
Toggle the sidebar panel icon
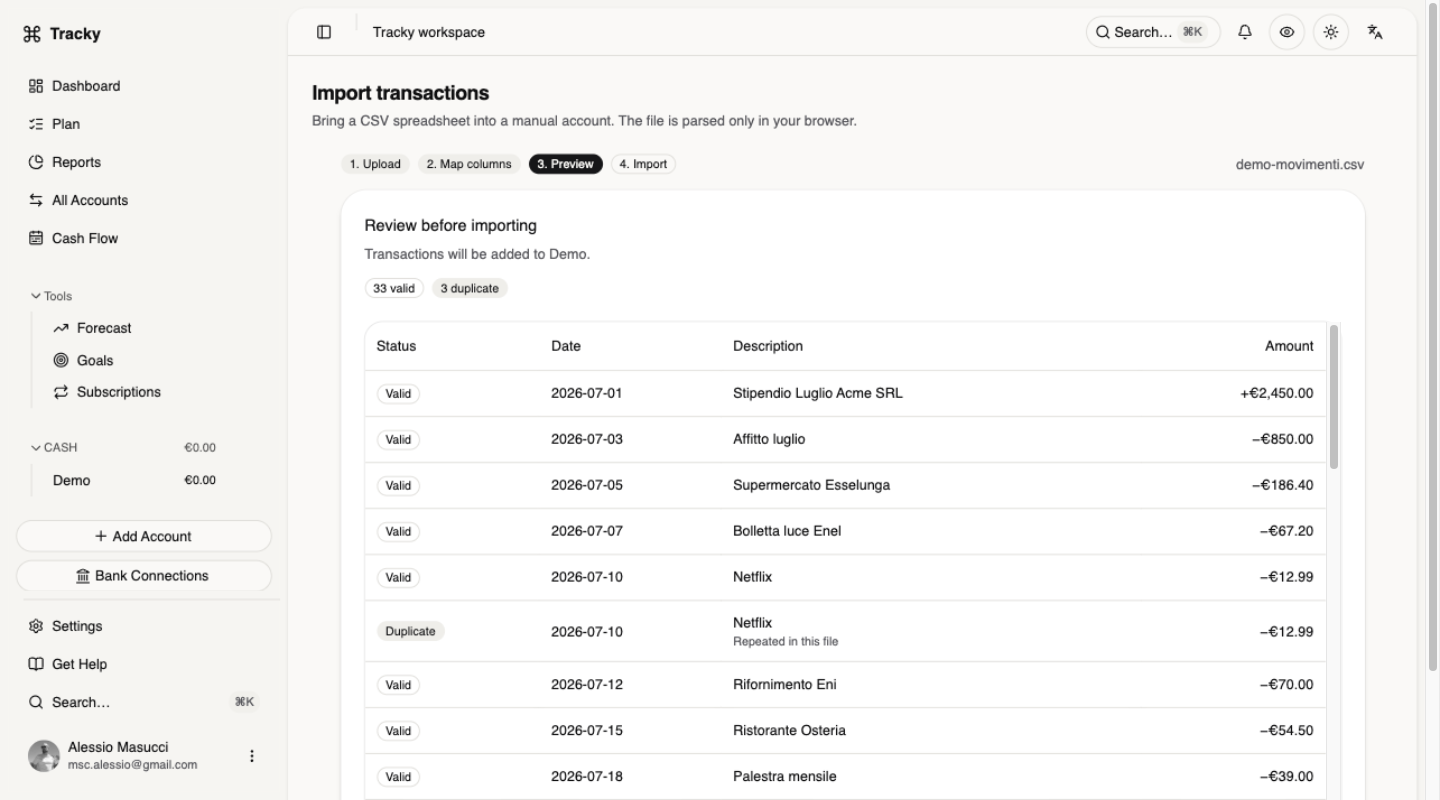[x=324, y=32]
